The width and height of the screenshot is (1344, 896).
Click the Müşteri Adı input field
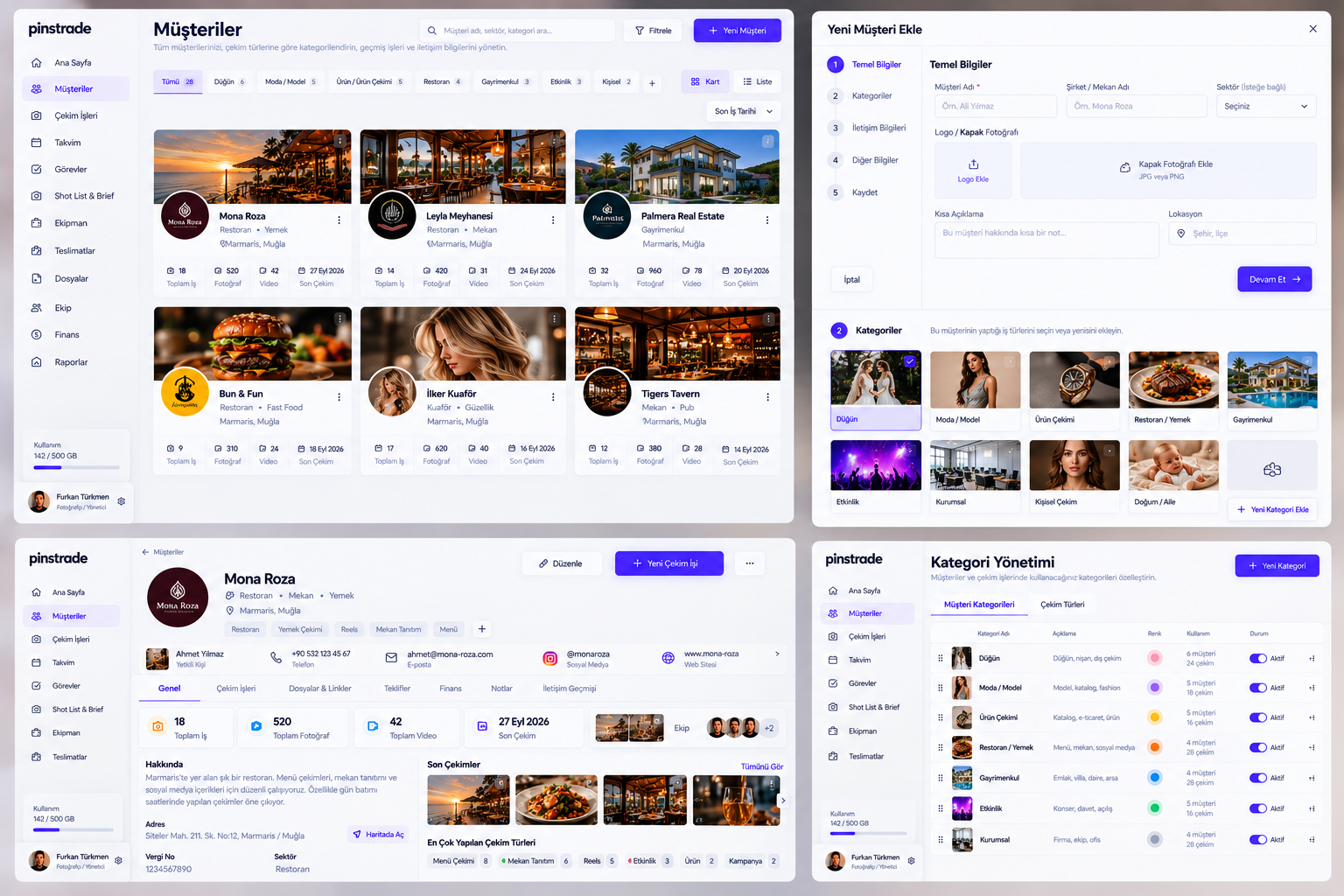tap(996, 106)
